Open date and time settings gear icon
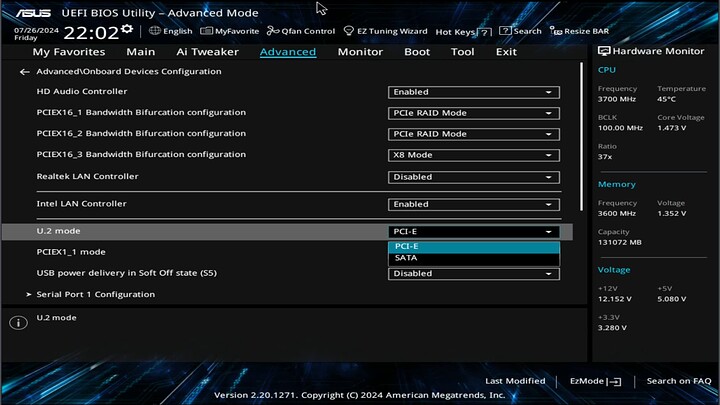The image size is (720, 405). point(127,29)
